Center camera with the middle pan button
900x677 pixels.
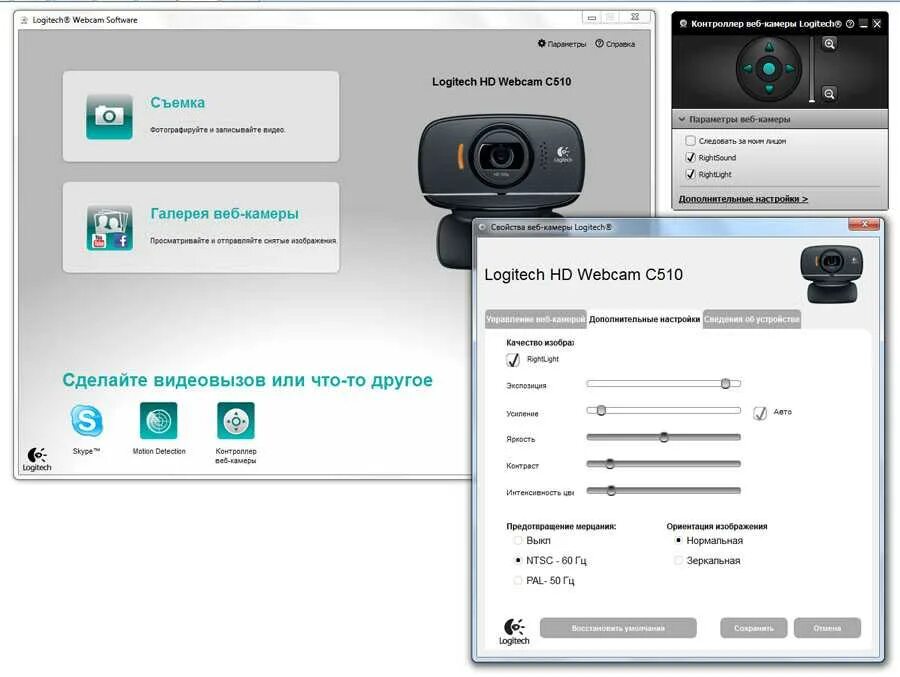(x=769, y=69)
